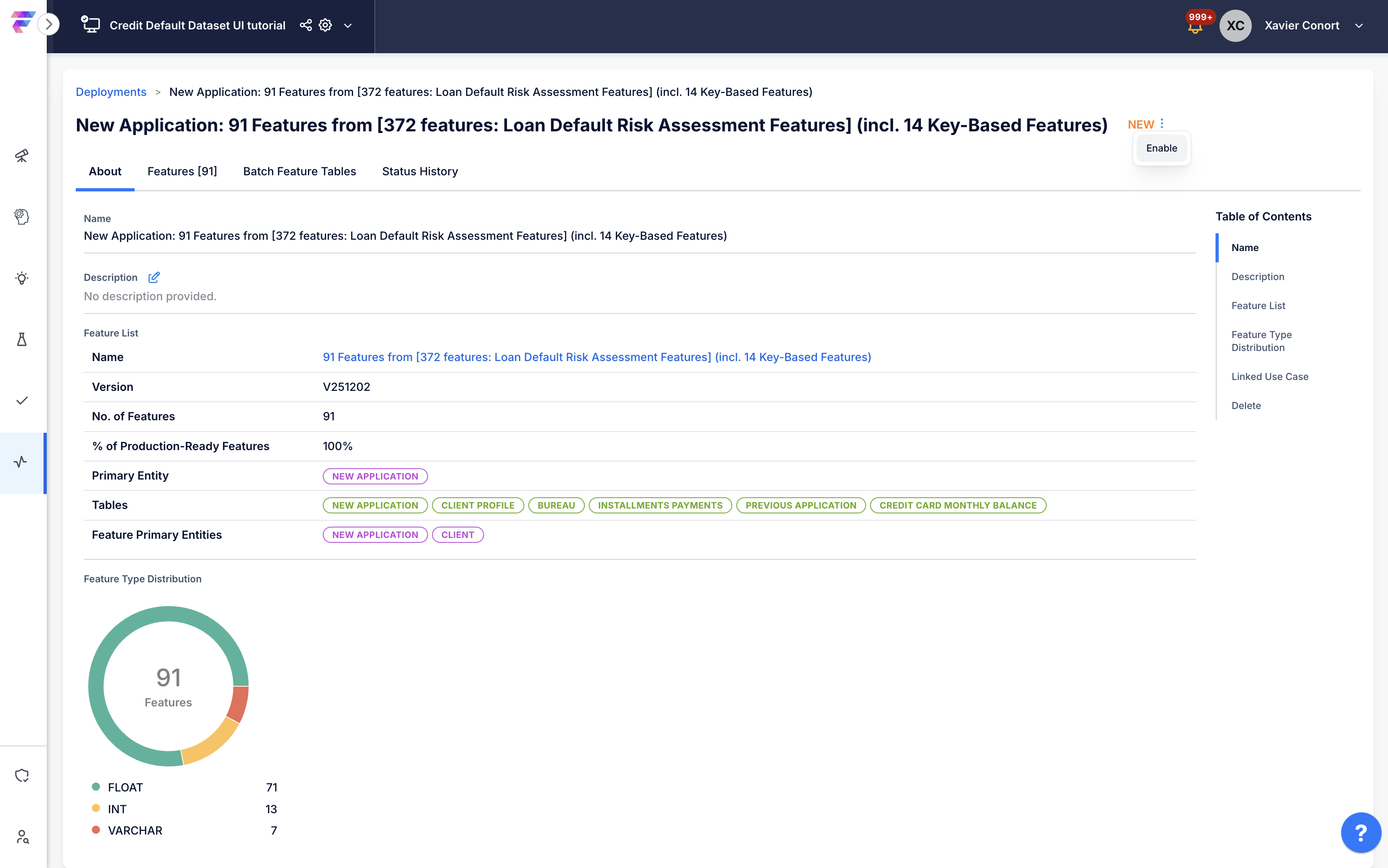
Task: Click the telescope icon in the sidebar
Action: coord(22,156)
